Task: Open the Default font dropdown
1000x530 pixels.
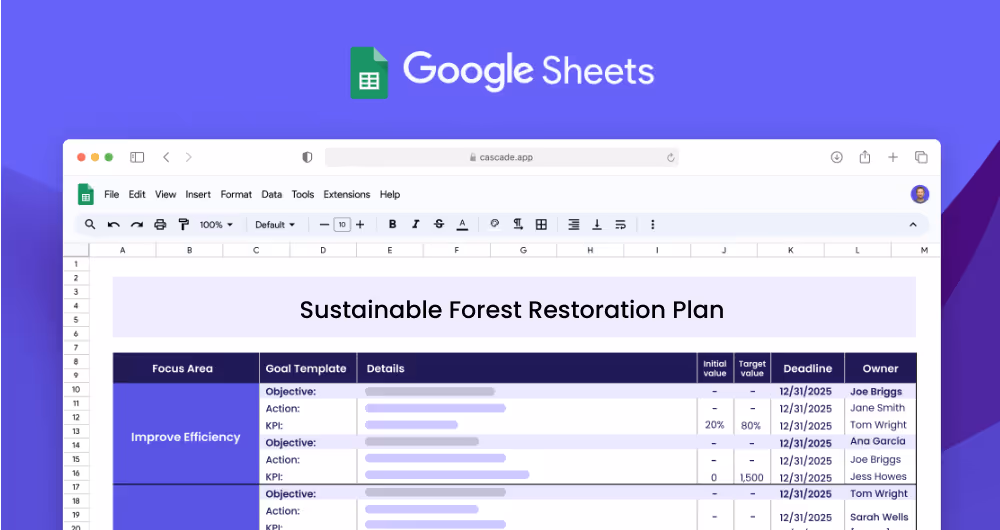Action: coord(275,225)
